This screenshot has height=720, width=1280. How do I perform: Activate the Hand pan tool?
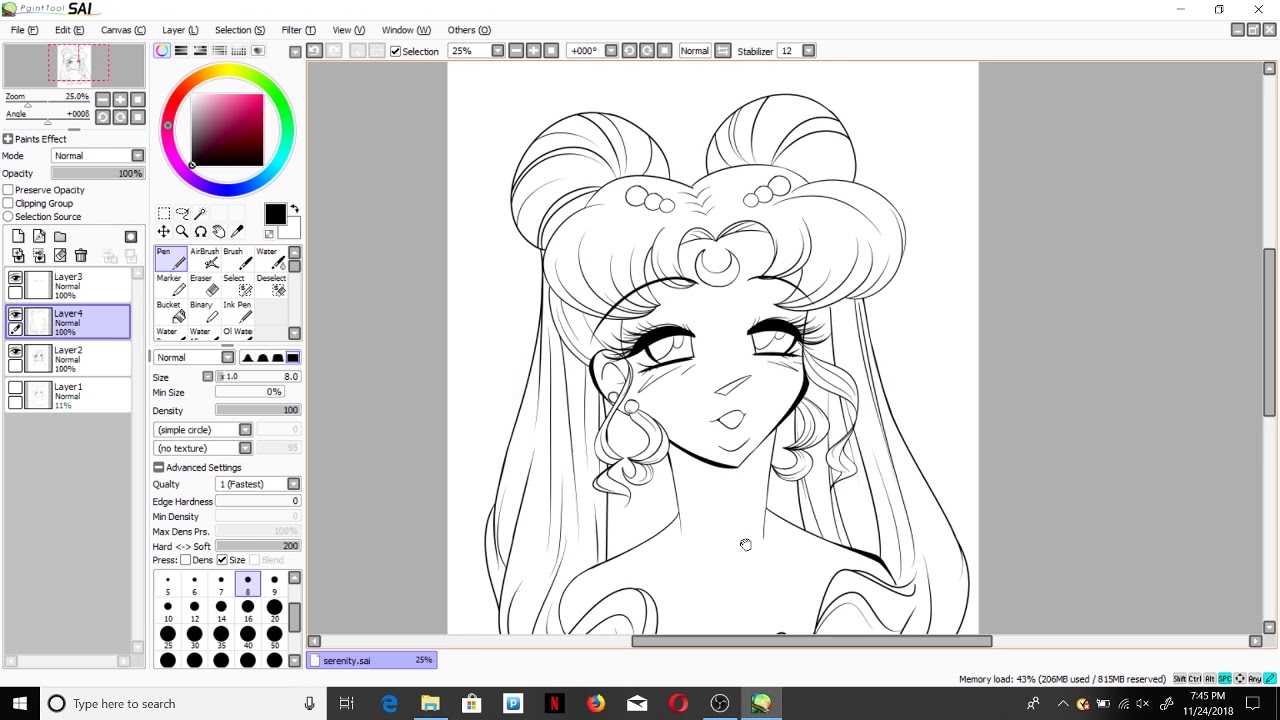(x=218, y=231)
